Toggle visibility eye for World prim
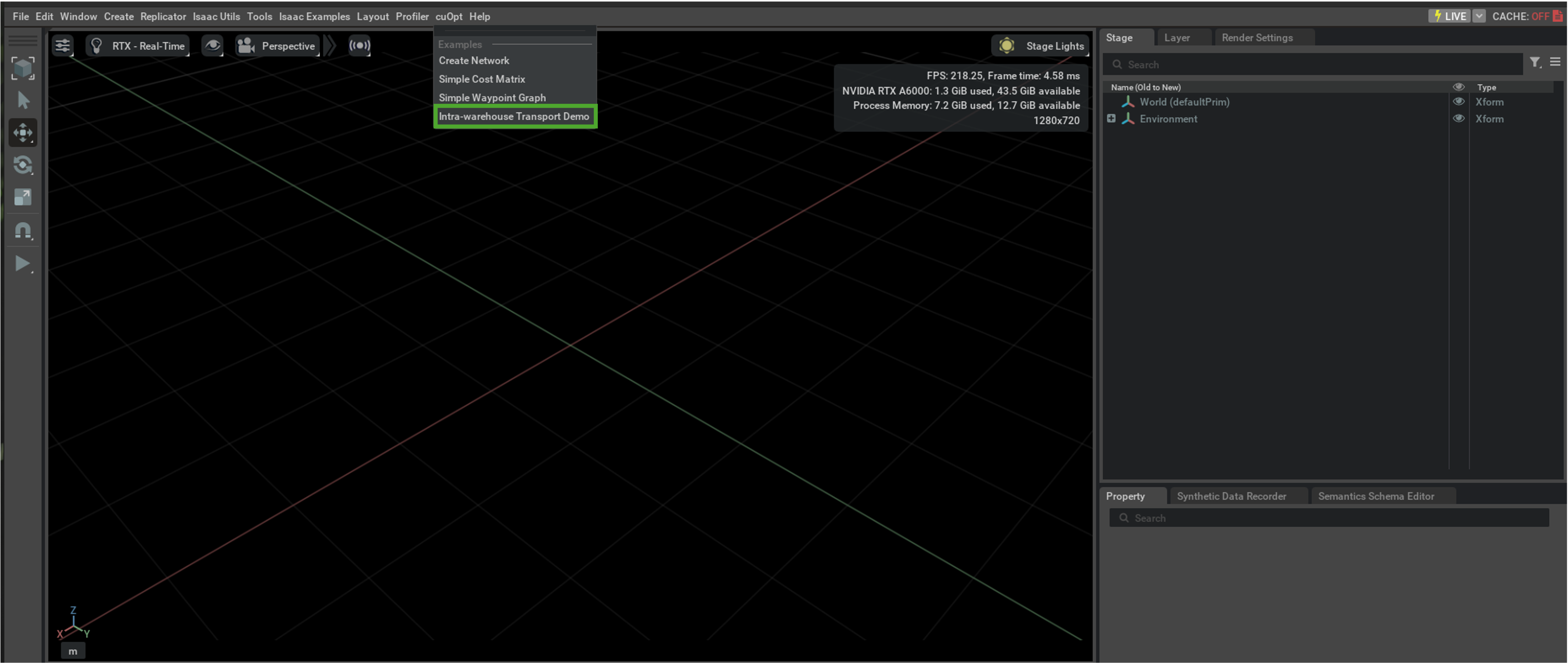This screenshot has height=663, width=1568. [x=1459, y=102]
